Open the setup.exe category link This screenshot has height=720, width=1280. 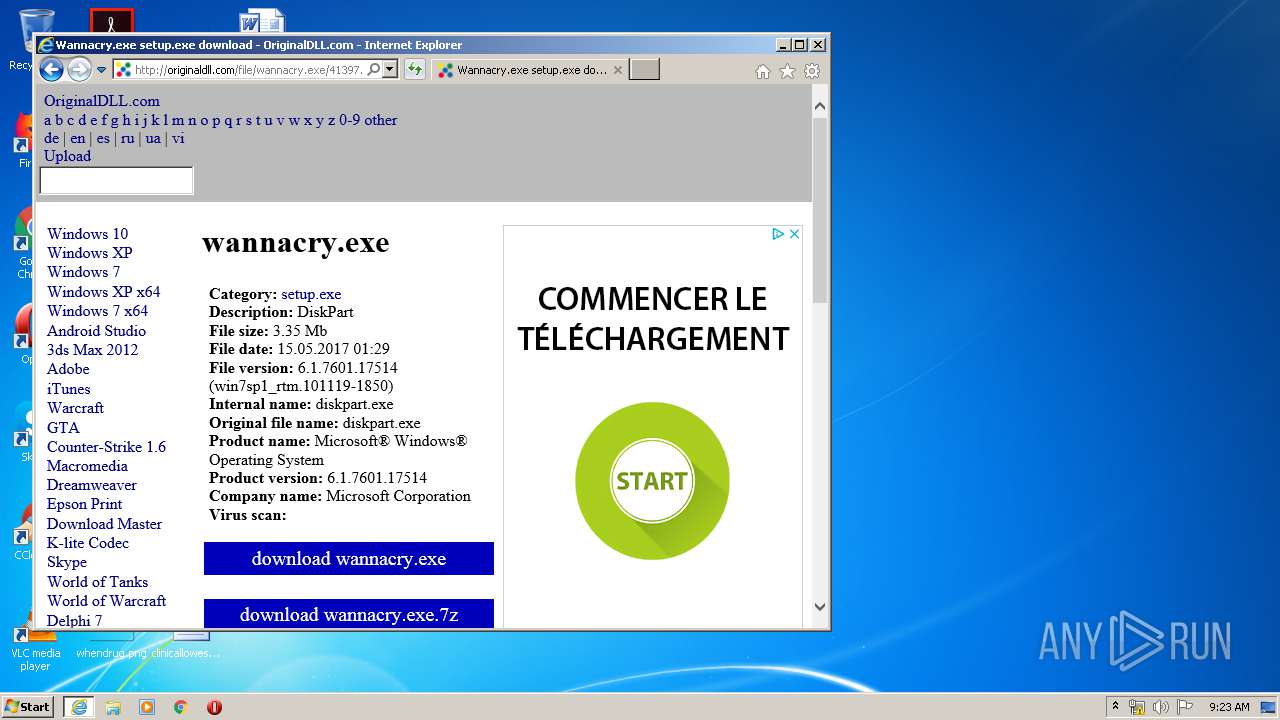[x=311, y=294]
